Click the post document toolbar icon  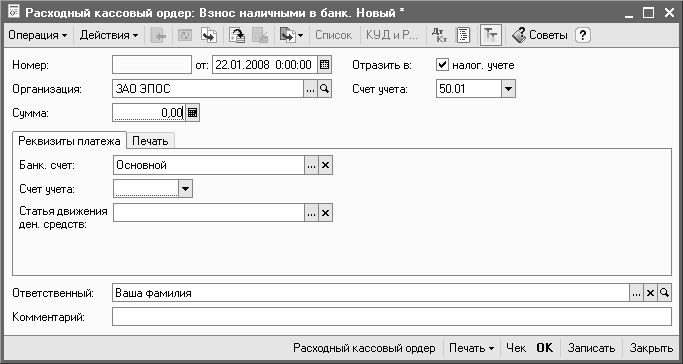coord(237,36)
